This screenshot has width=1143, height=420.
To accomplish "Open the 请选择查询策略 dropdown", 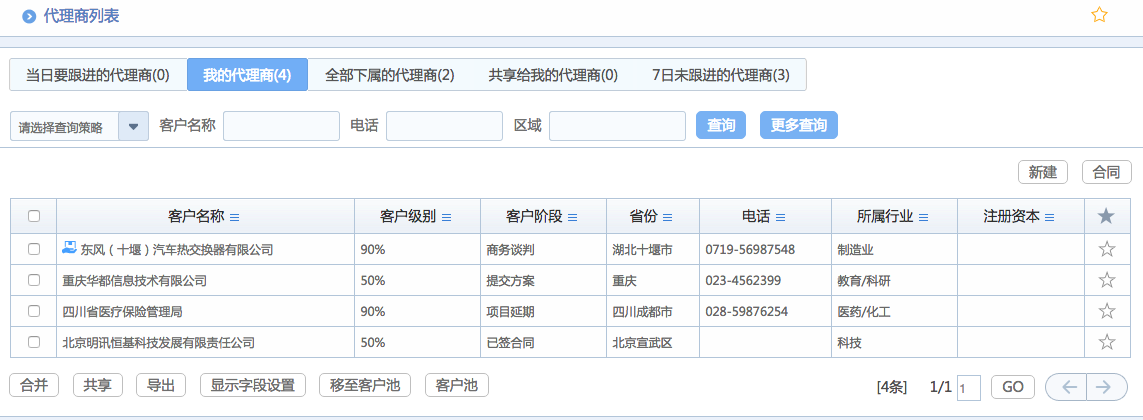I will pyautogui.click(x=134, y=126).
